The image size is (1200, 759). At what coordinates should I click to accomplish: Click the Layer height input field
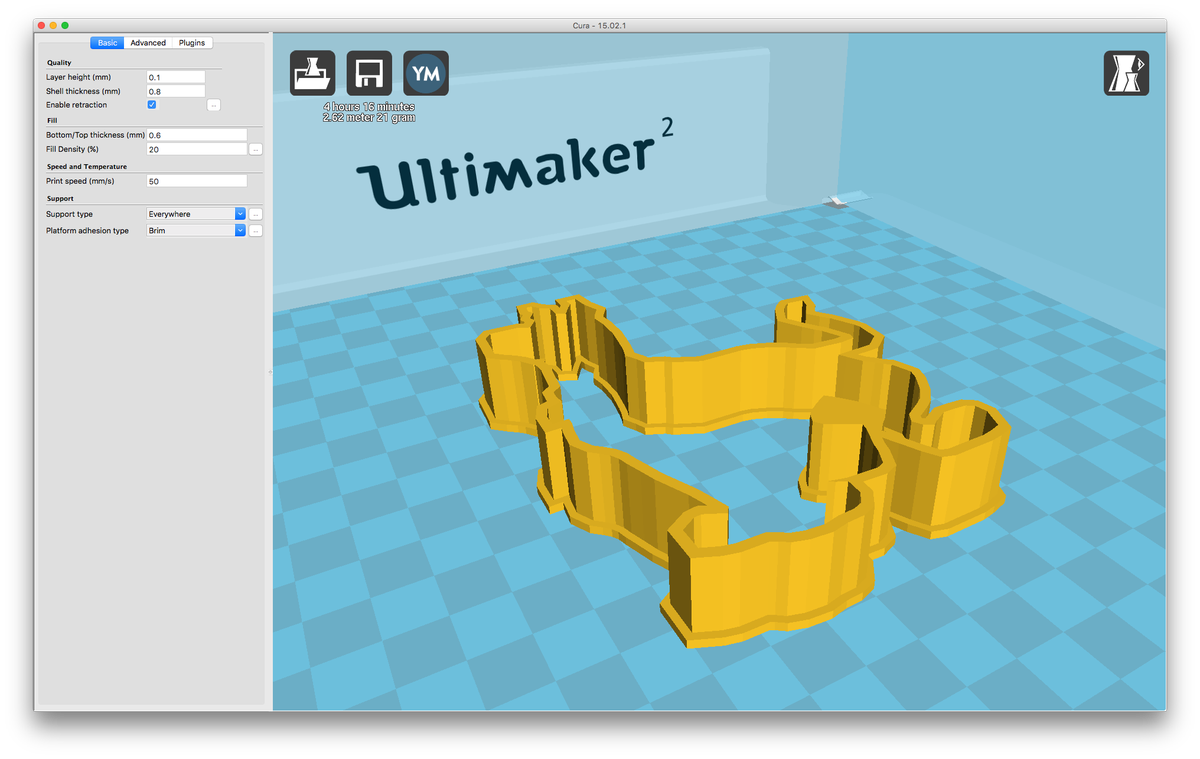(176, 77)
